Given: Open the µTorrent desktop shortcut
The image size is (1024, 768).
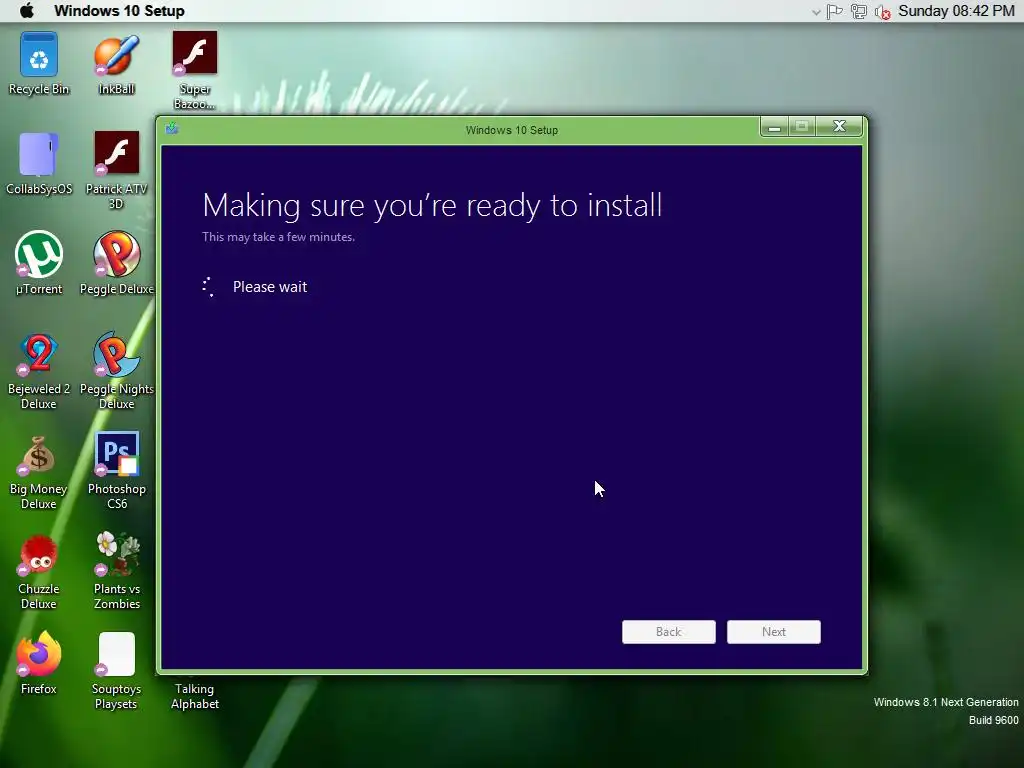Looking at the screenshot, I should click(x=39, y=263).
